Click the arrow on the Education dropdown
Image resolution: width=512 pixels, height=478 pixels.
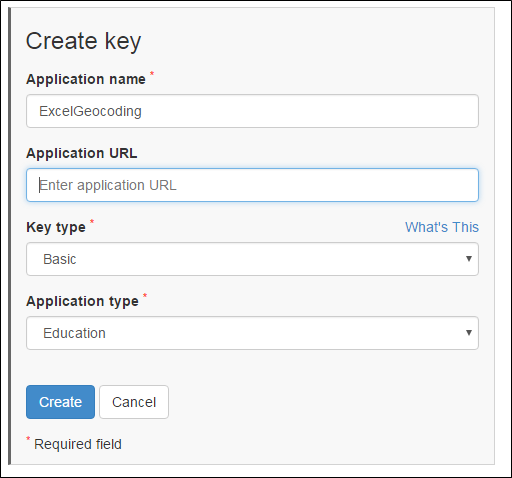(469, 333)
